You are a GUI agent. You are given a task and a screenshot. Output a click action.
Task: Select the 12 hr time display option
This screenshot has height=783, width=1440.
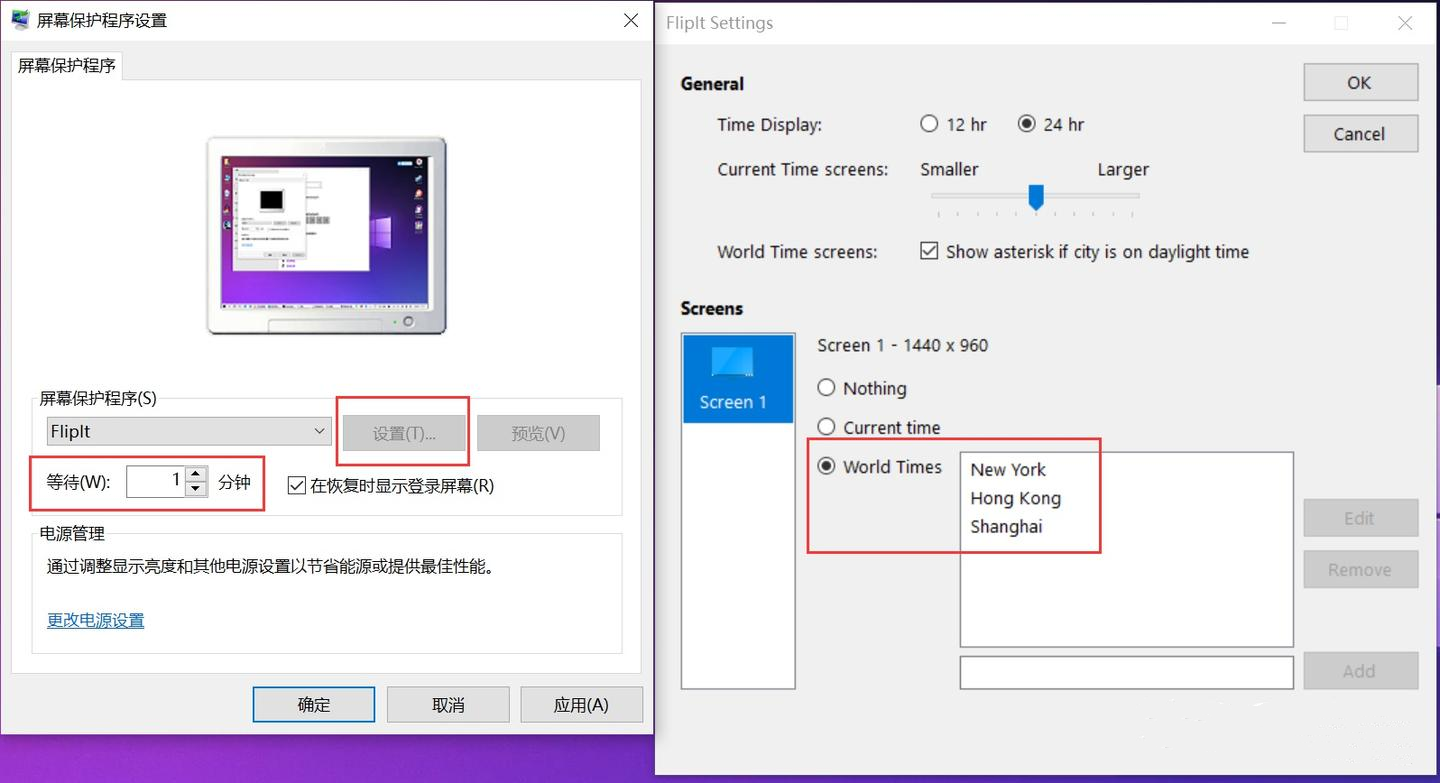pyautogui.click(x=929, y=124)
